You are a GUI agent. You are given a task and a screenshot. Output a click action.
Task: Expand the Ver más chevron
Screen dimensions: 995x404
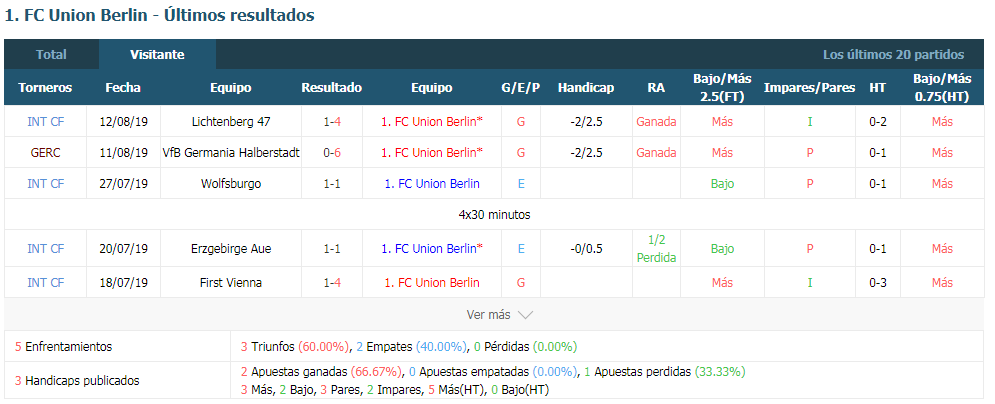pyautogui.click(x=525, y=315)
